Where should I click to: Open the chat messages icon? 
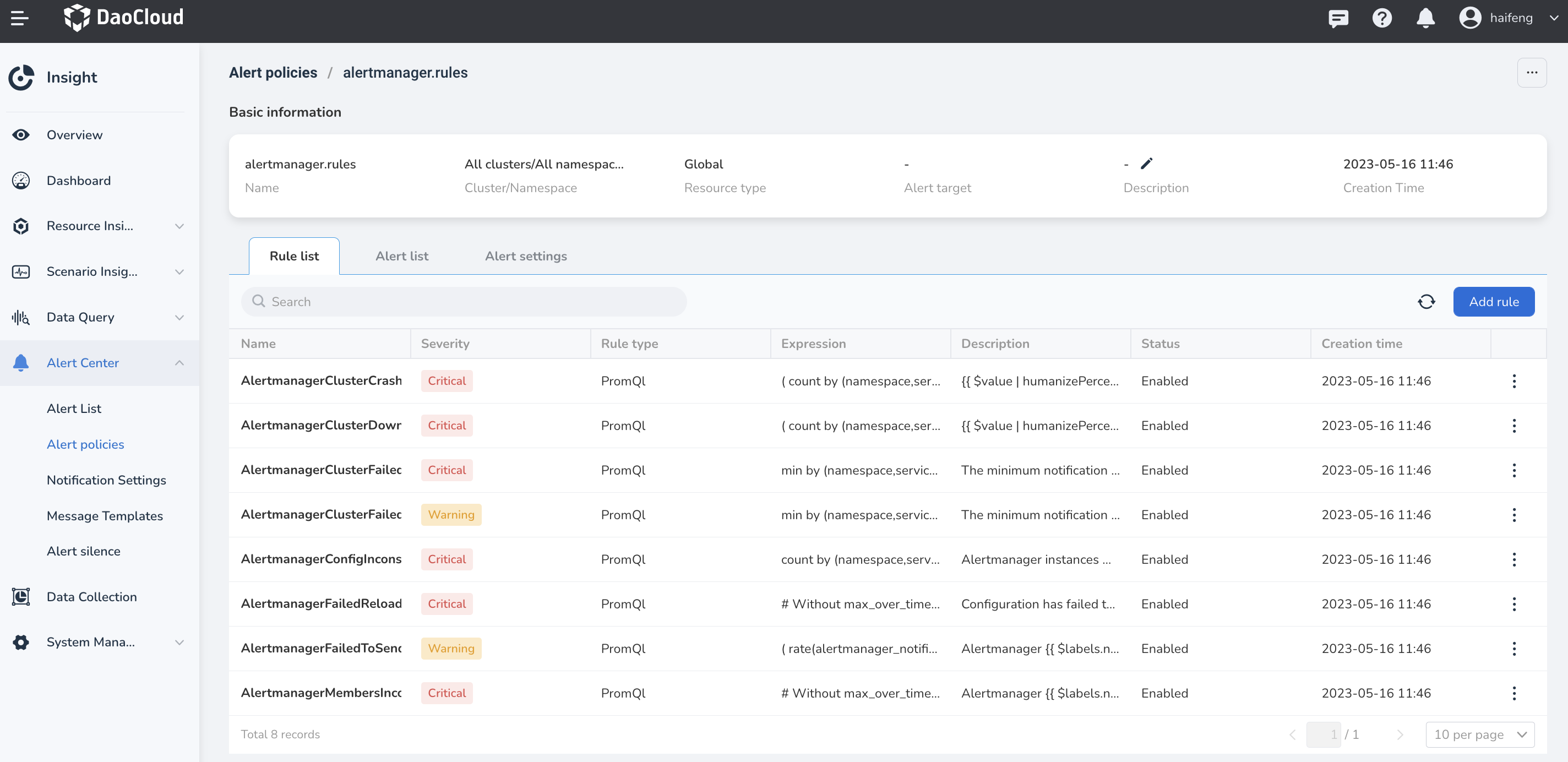(1338, 18)
